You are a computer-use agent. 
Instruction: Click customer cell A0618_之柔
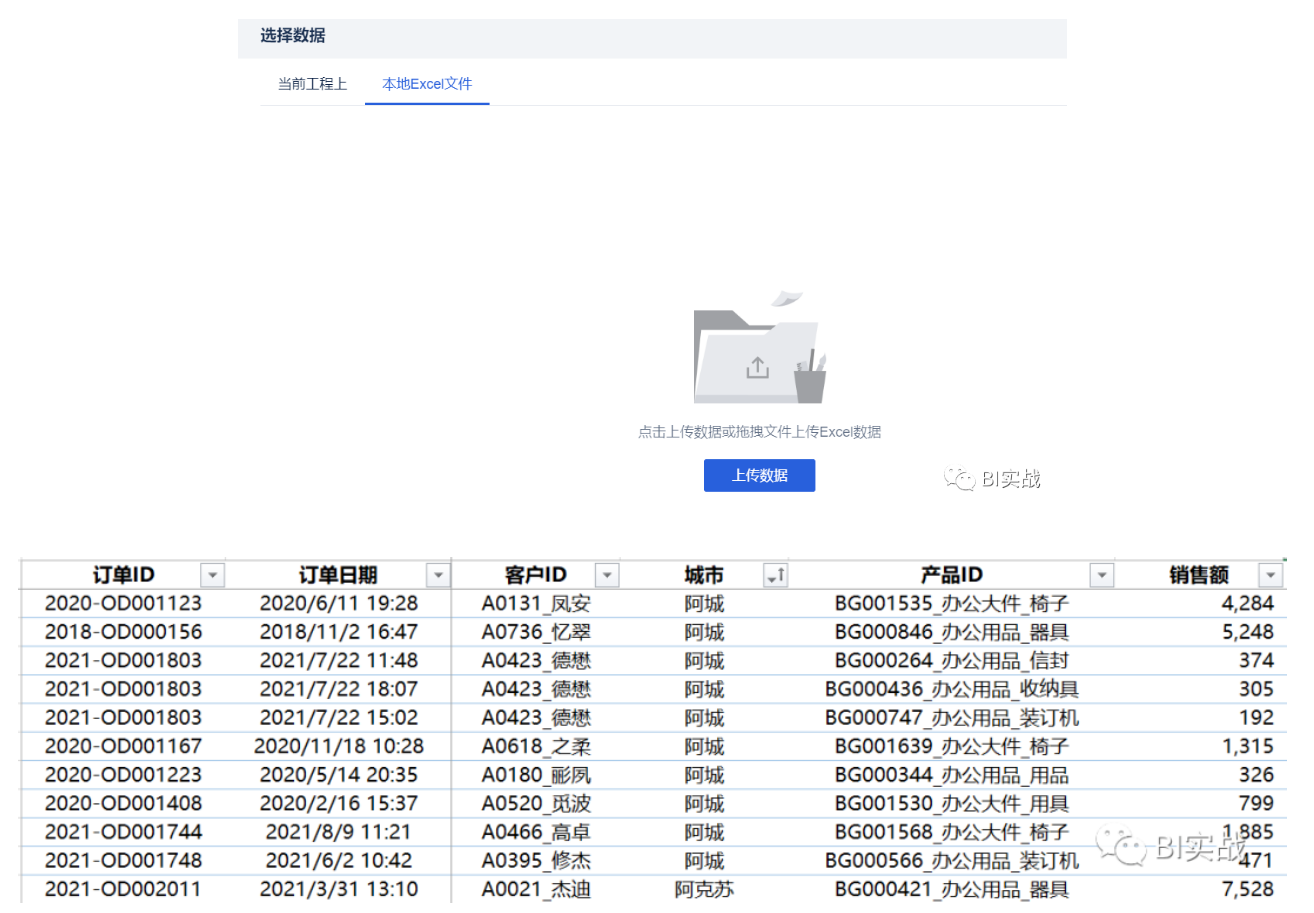coord(536,746)
